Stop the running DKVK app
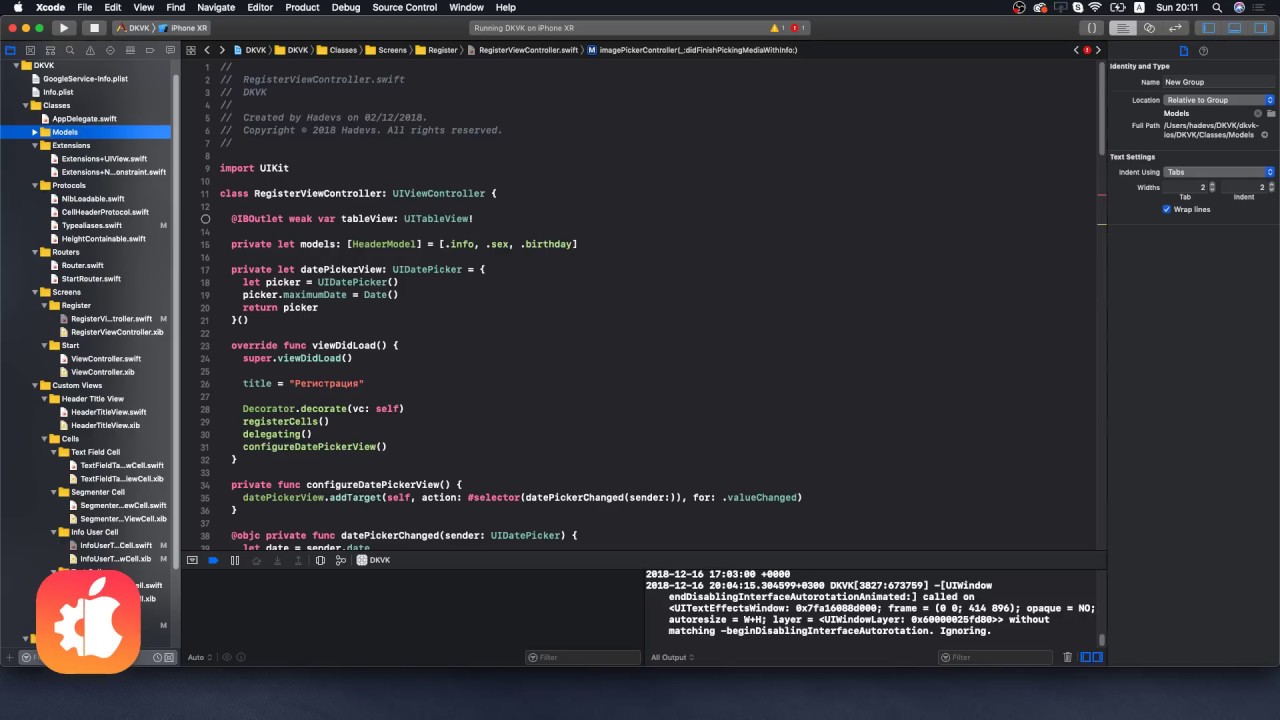 [93, 28]
